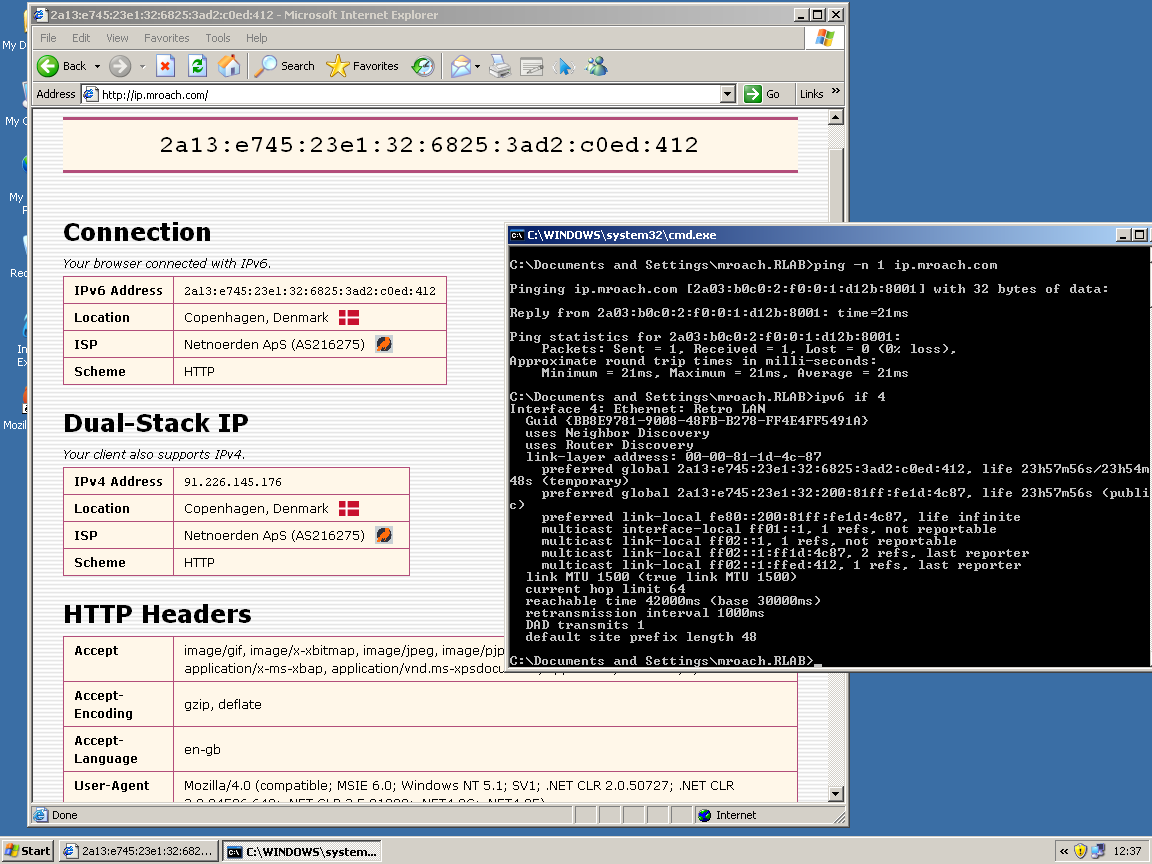The image size is (1152, 864).
Task: Click the taskbar clock showing 12:37
Action: pos(1127,851)
